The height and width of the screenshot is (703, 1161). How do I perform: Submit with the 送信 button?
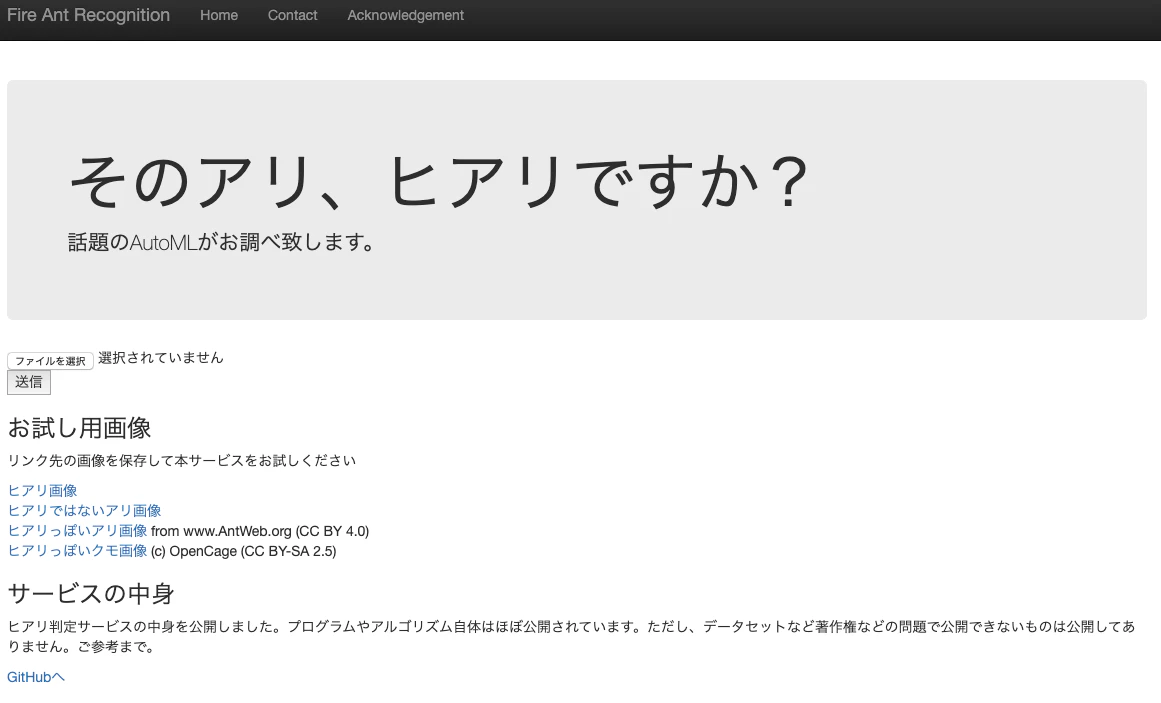point(29,382)
